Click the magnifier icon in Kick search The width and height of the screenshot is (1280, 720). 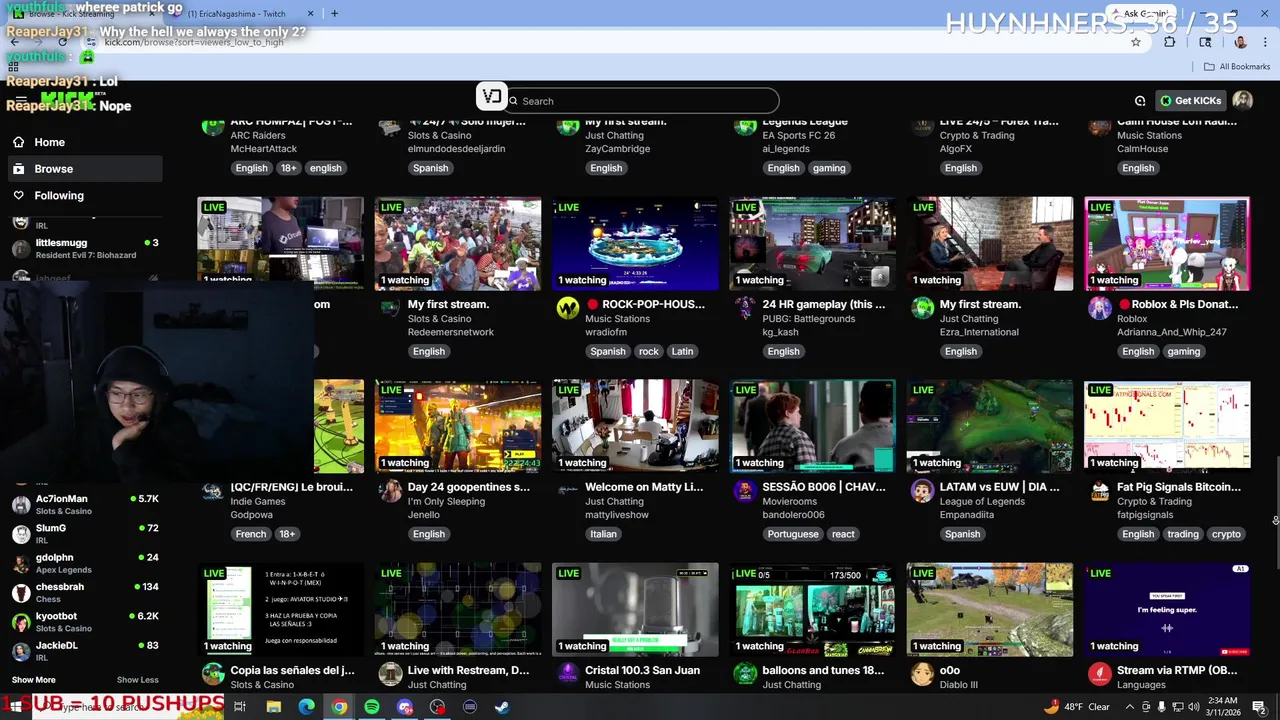pos(514,101)
